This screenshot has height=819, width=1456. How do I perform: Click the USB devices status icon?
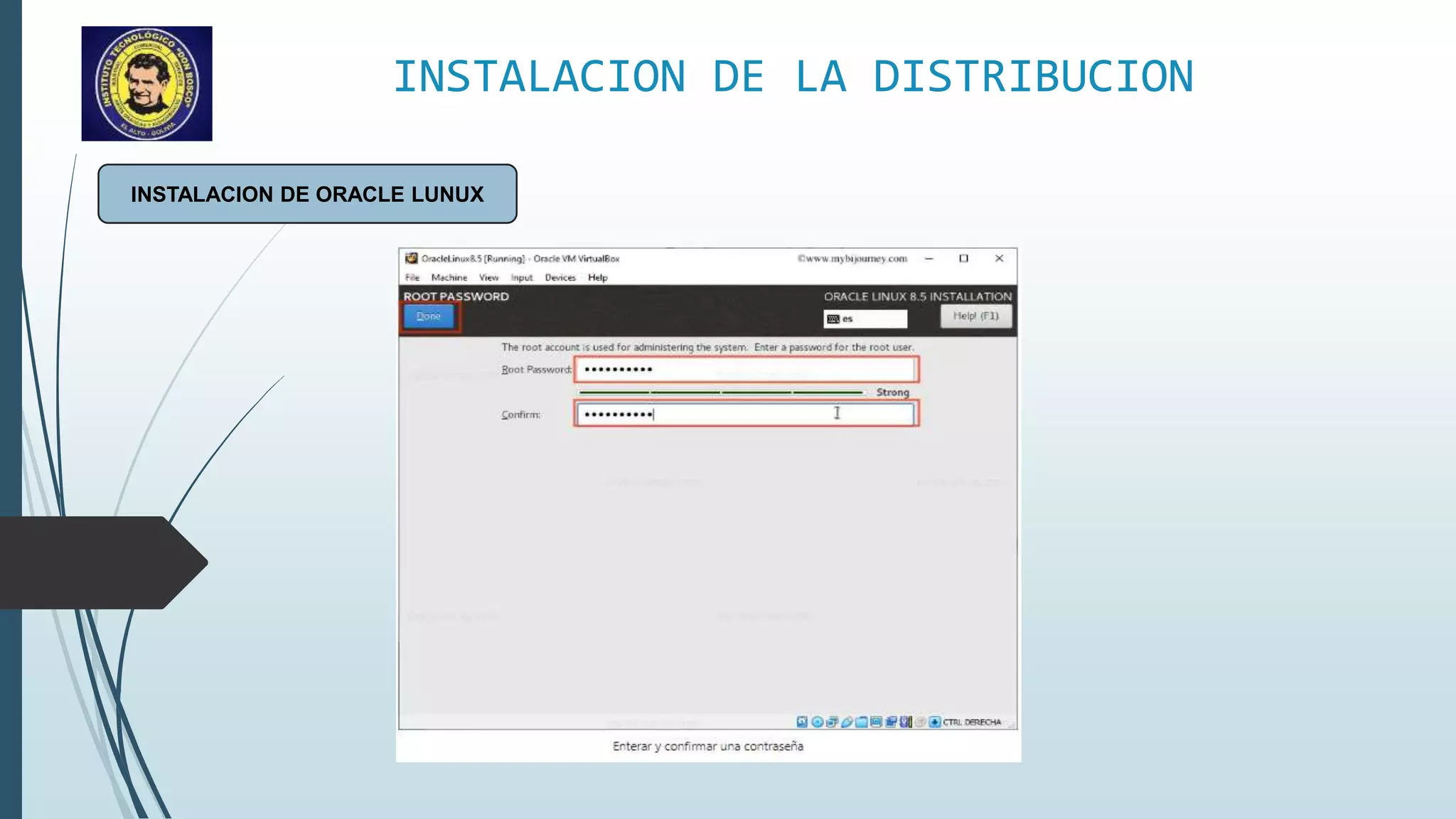pos(847,722)
